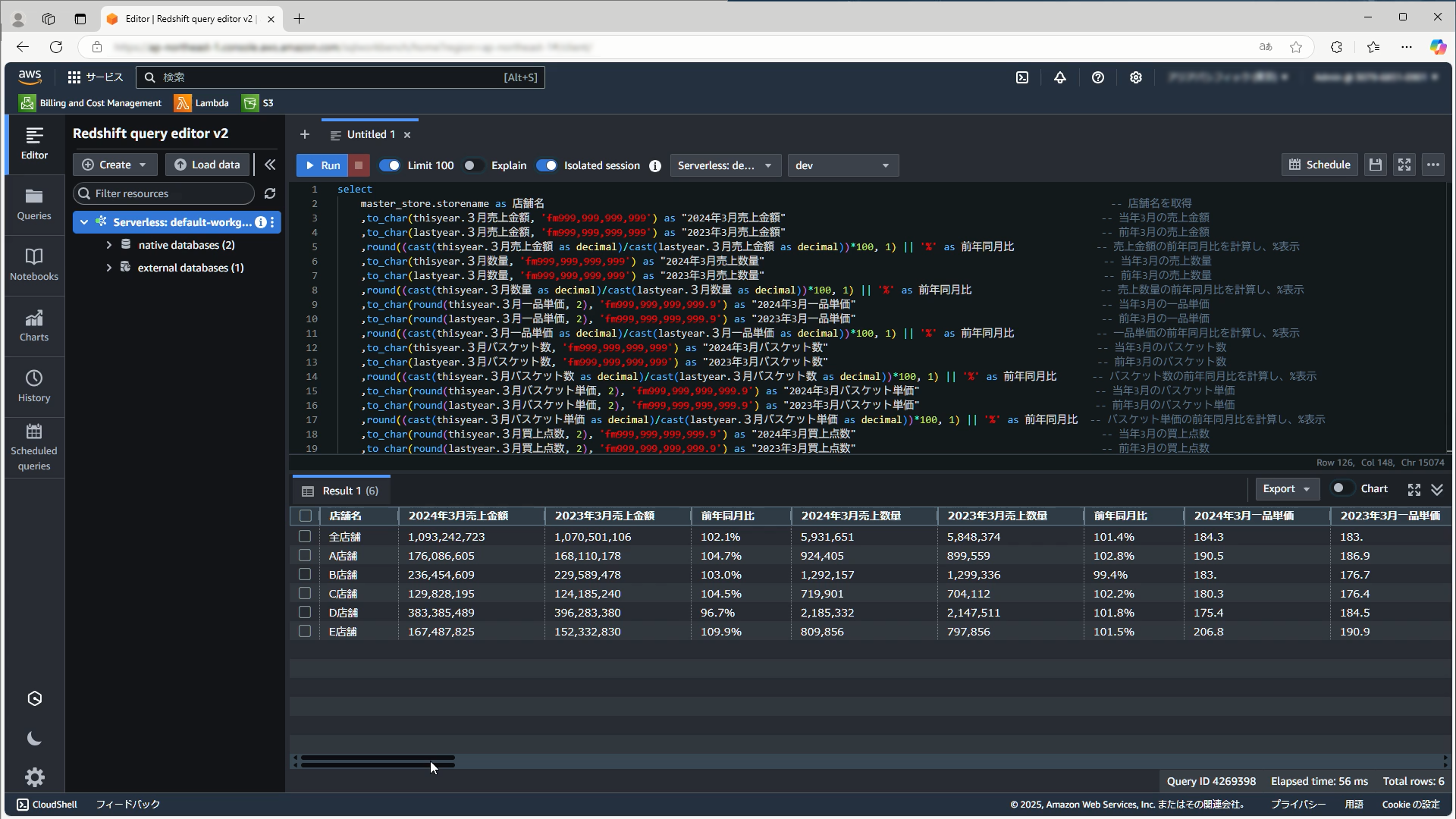Click the Load data button
The width and height of the screenshot is (1456, 819).
[x=207, y=165]
